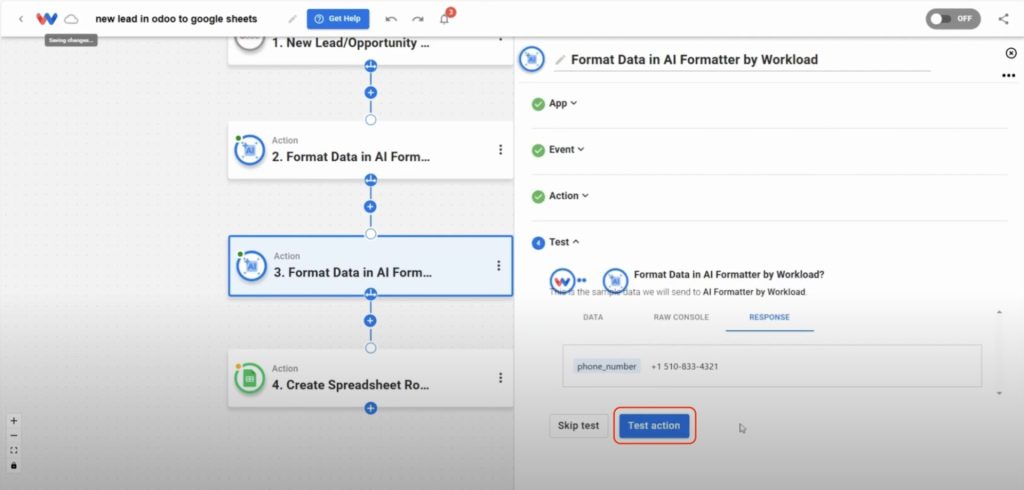Share the workflow via share icon

pos(1004,19)
